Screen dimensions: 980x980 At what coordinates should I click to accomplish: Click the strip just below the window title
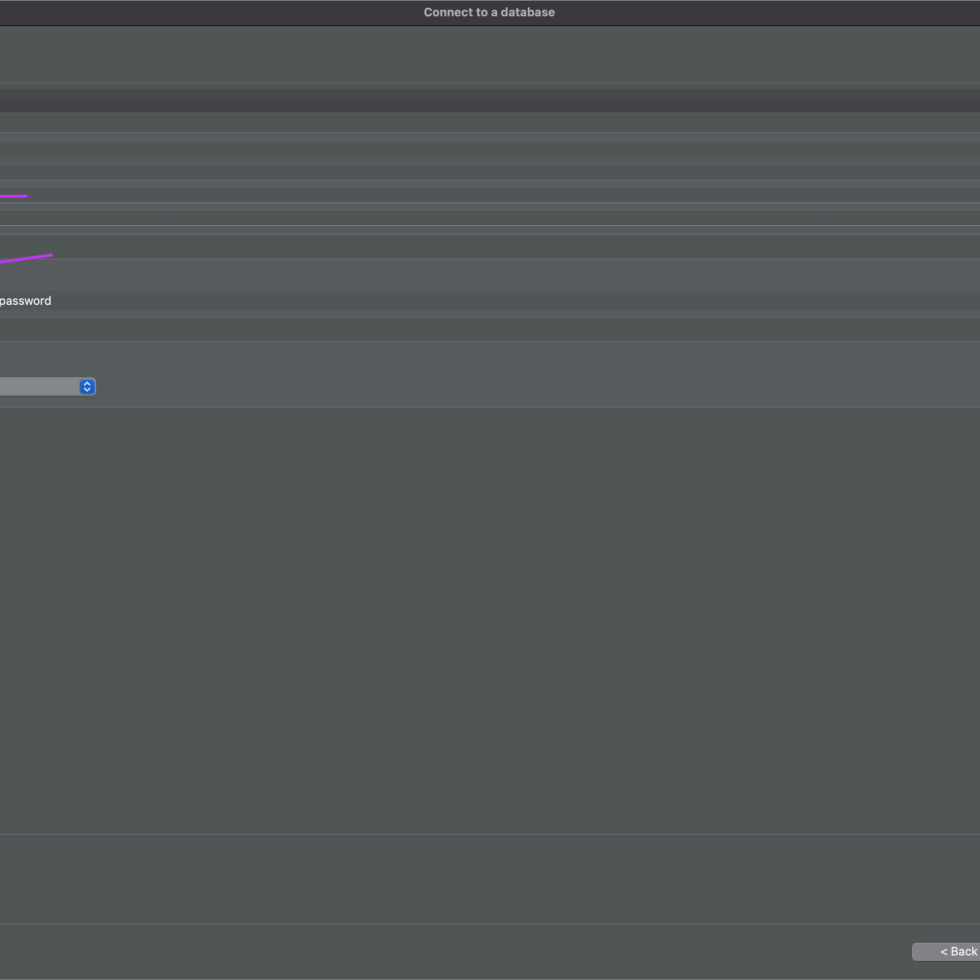click(489, 54)
